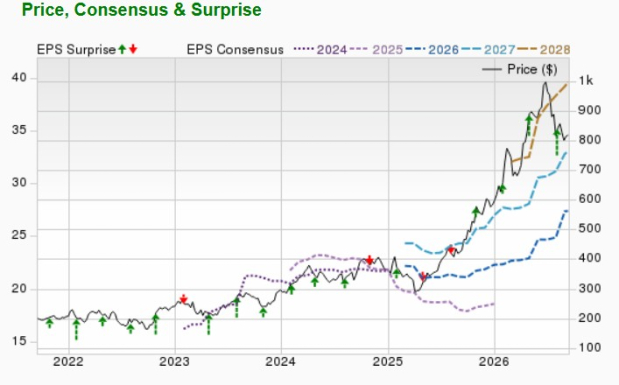Click the EPS Consensus legend label
The image size is (619, 385).
pos(235,50)
